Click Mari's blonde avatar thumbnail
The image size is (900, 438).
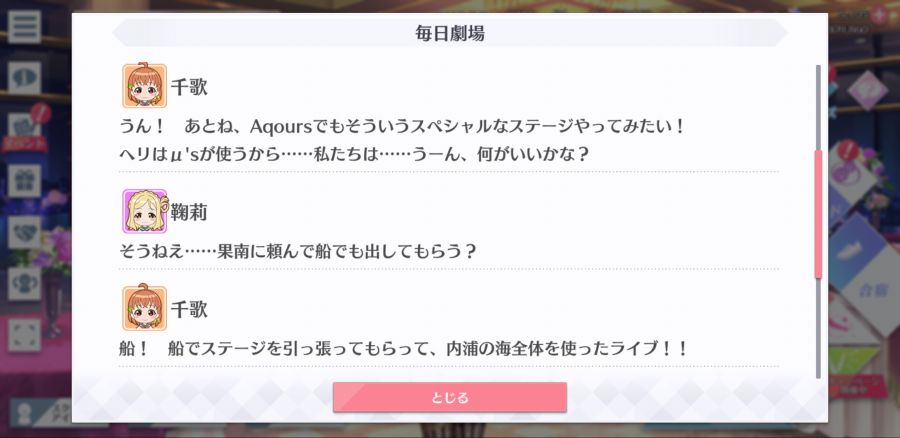click(x=145, y=211)
